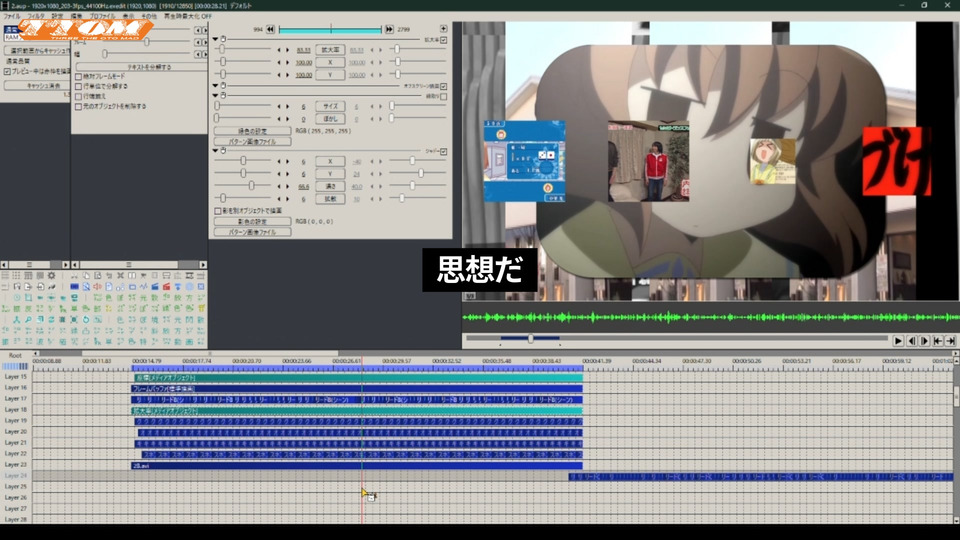Screen dimensions: 960x540
Task: Collapse the オフスクリーン描画 section triangle
Action: [x=216, y=86]
